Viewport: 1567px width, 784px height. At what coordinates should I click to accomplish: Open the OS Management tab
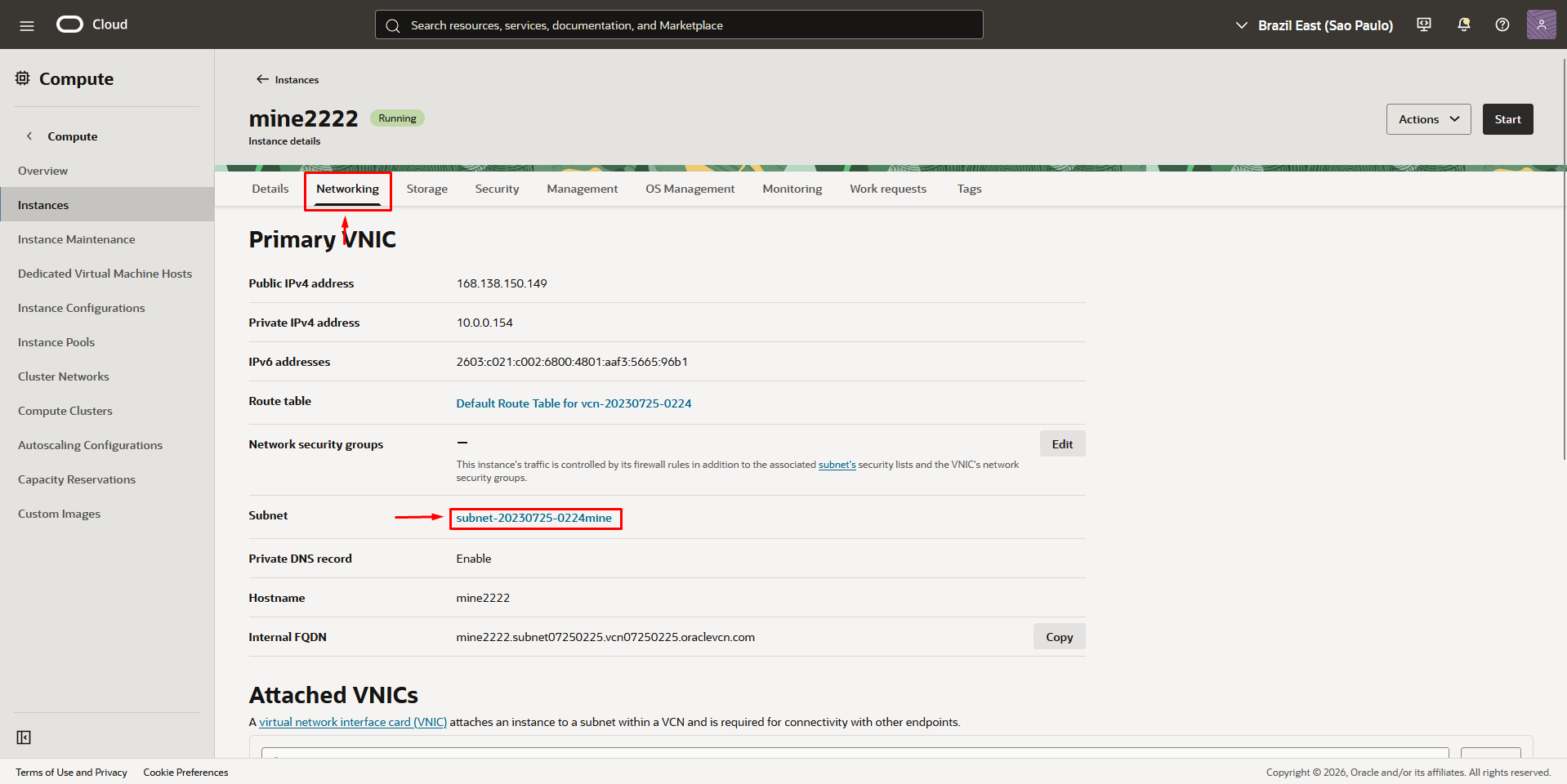tap(690, 189)
